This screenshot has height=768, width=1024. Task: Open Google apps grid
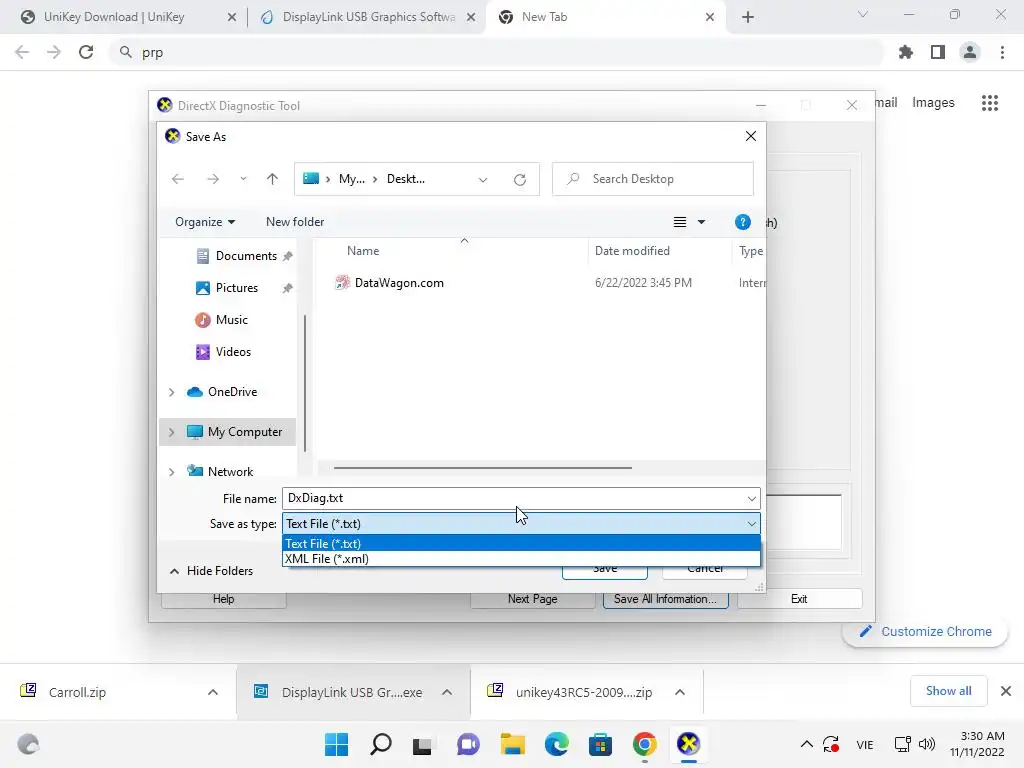point(990,103)
